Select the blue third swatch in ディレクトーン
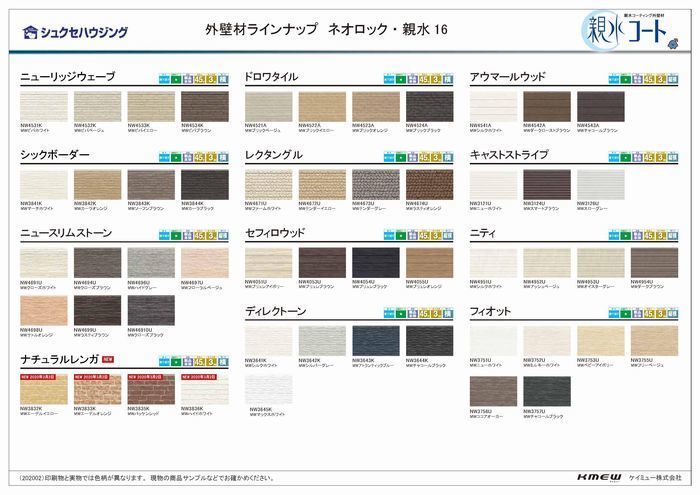This screenshot has width=700, height=495. click(376, 341)
